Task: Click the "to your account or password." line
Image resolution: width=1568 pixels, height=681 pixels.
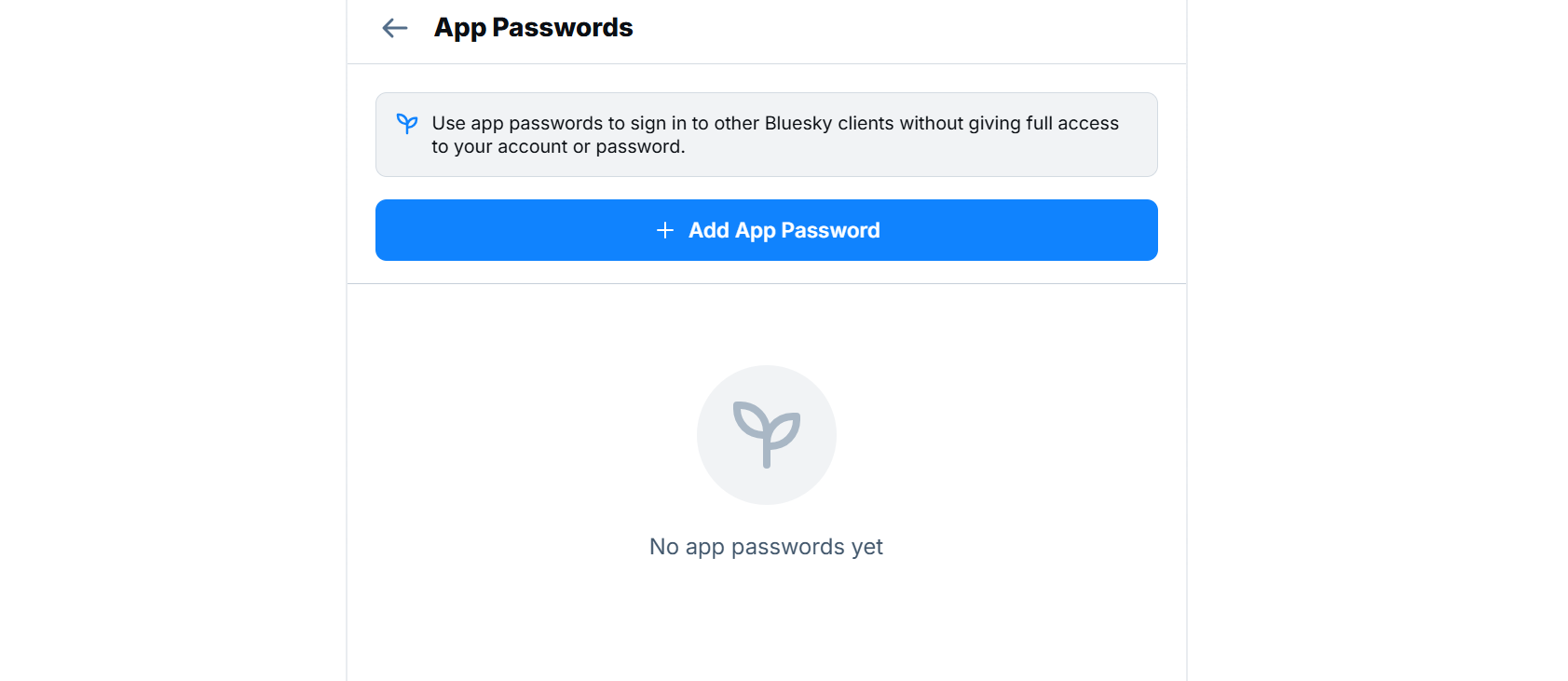Action: (x=558, y=146)
